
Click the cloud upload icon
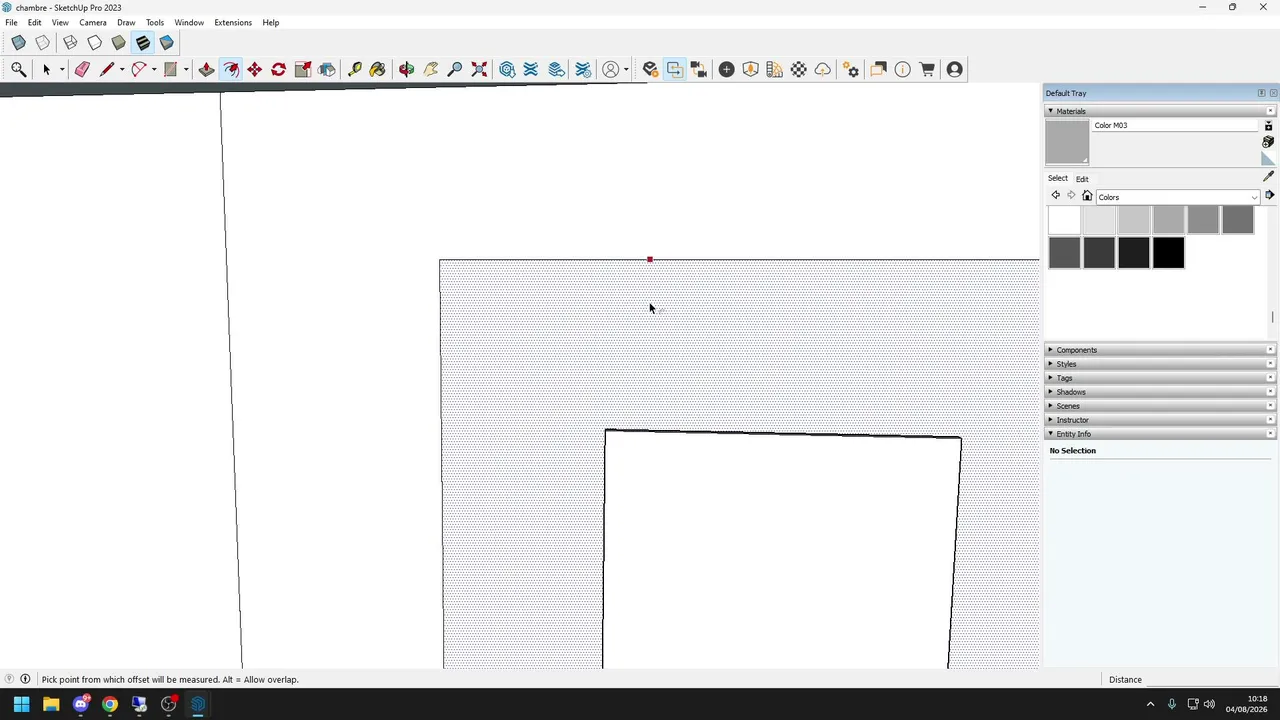(x=823, y=69)
